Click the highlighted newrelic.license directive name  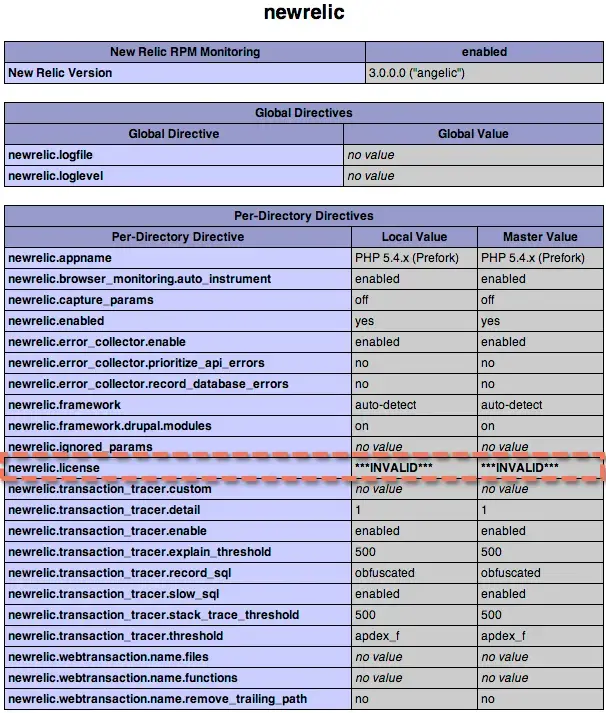point(51,468)
